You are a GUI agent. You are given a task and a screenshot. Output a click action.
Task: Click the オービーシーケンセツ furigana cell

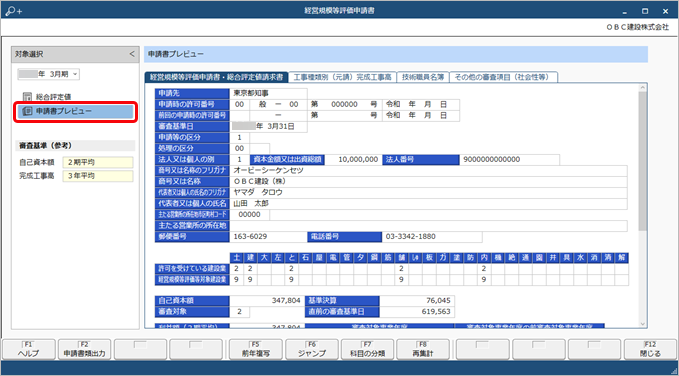click(429, 170)
